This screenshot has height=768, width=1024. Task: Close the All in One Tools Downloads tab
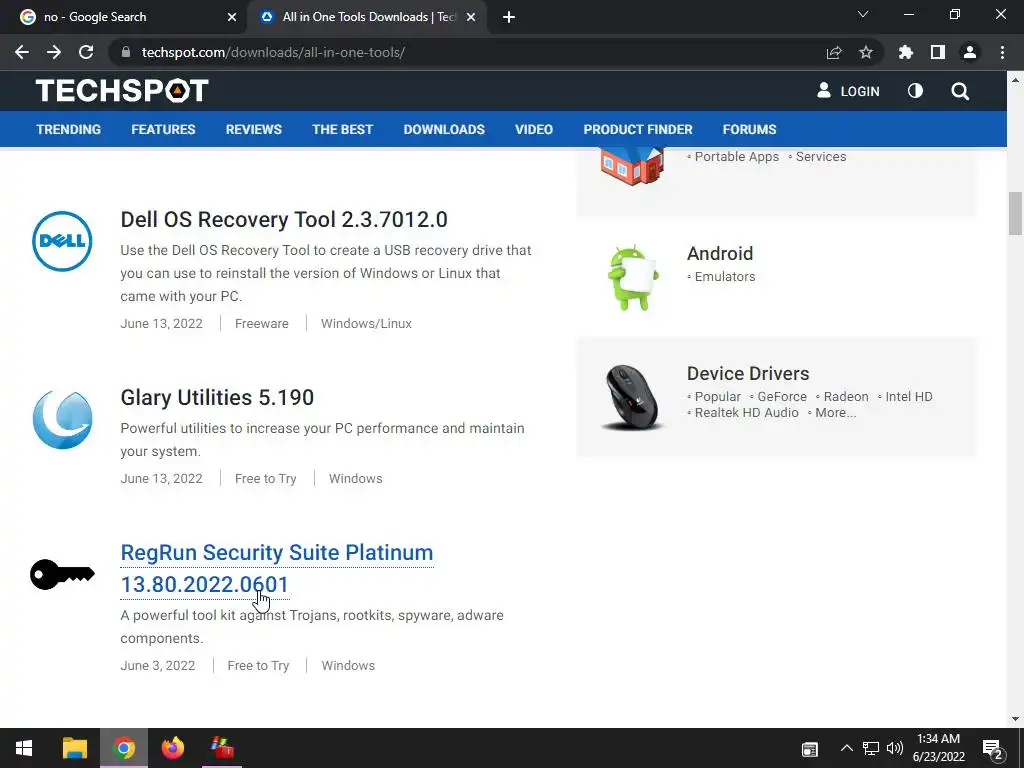coord(471,18)
